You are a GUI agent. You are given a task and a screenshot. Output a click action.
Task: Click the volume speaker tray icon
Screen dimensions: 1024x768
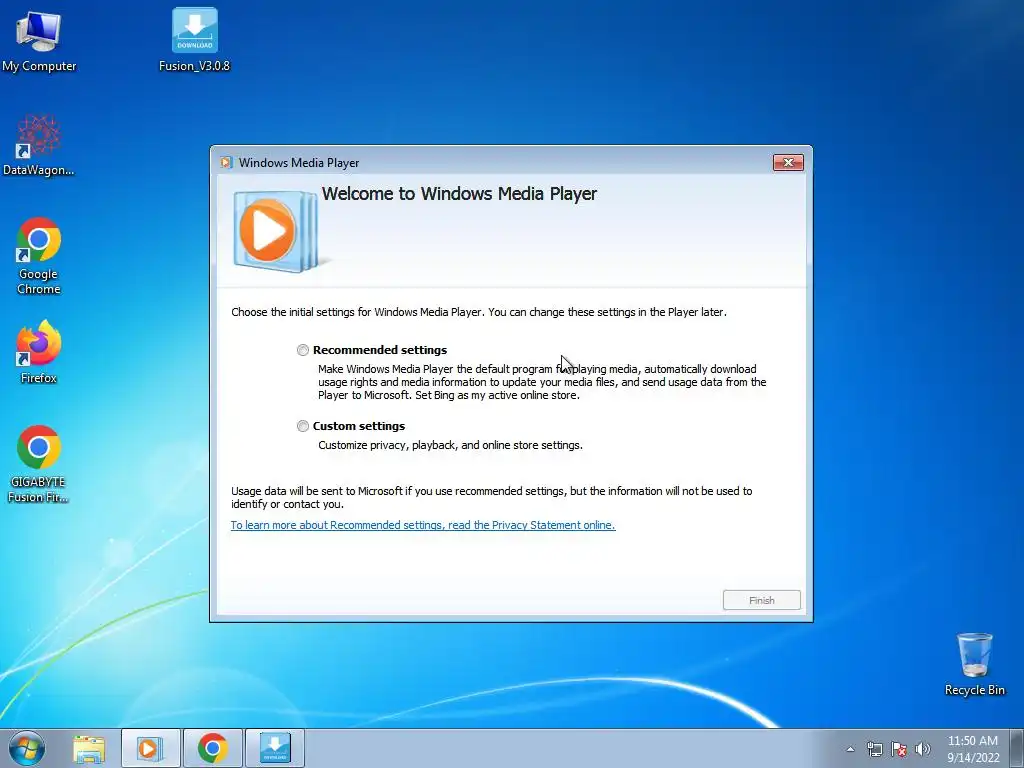point(923,749)
